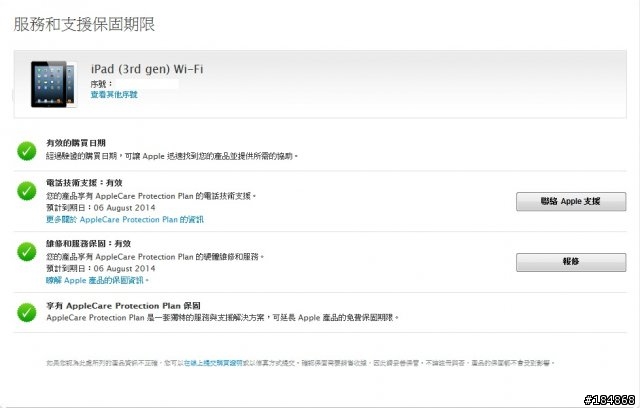Image resolution: width=640 pixels, height=408 pixels.
Task: Follow the 在線上提交購買證明 link in the footer
Action: click(213, 363)
